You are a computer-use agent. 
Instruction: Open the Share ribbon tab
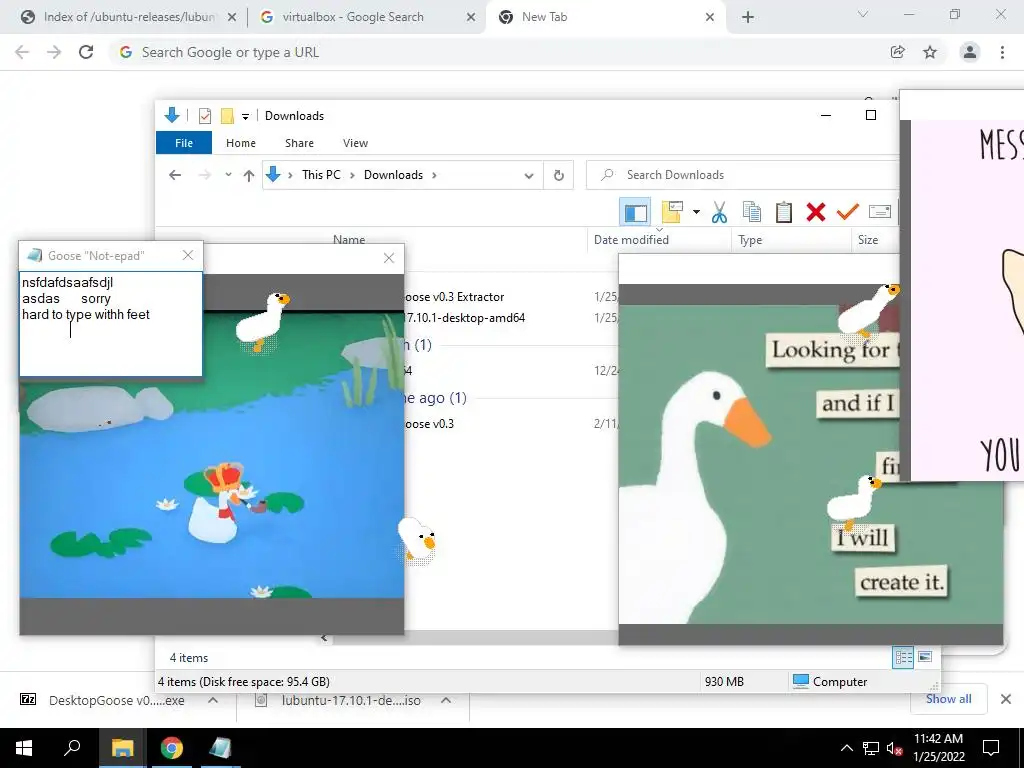(299, 143)
